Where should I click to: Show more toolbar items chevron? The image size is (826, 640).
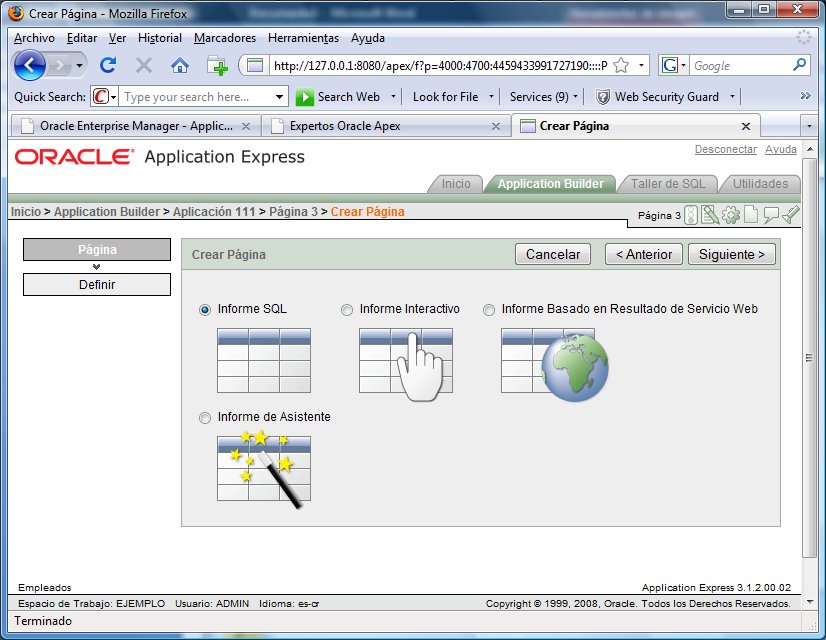click(x=805, y=96)
